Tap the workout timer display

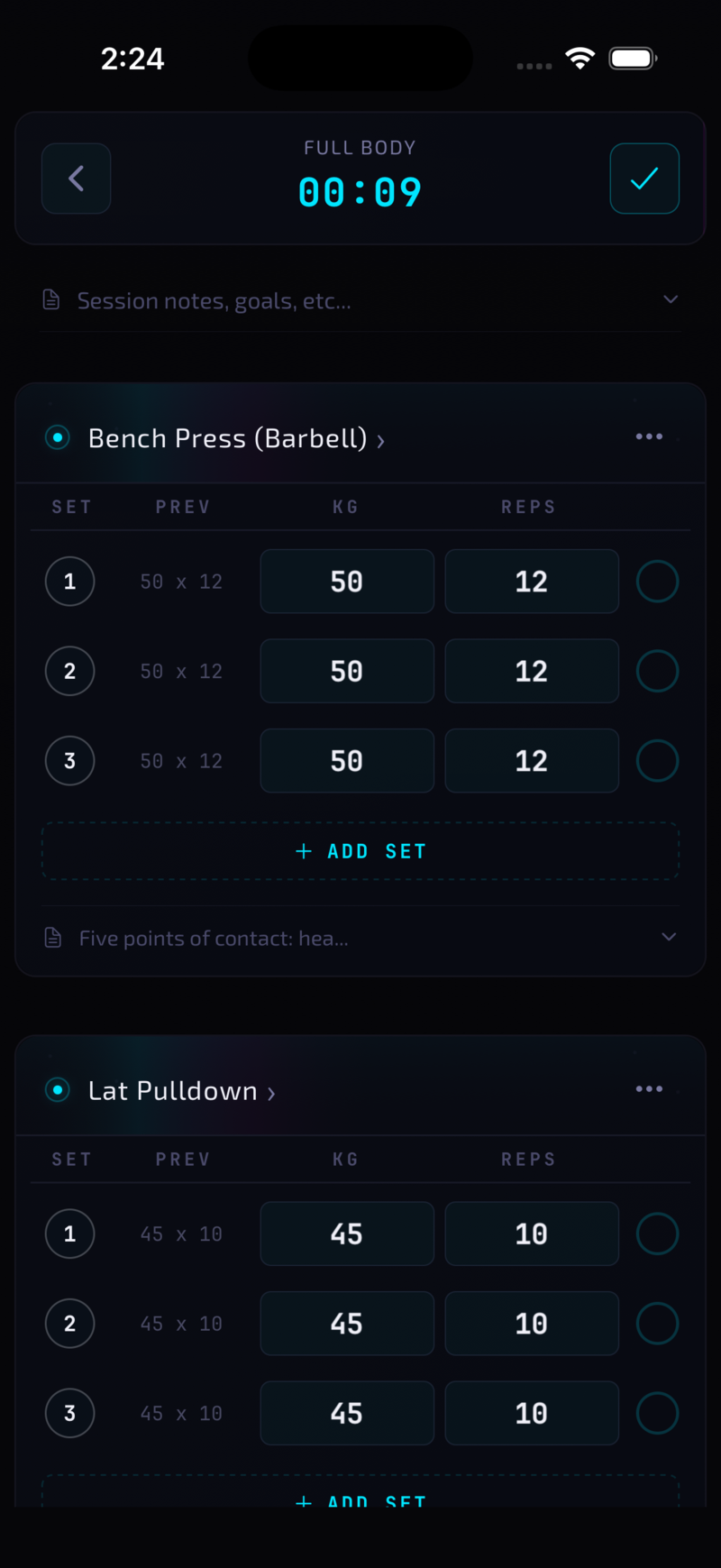click(360, 192)
